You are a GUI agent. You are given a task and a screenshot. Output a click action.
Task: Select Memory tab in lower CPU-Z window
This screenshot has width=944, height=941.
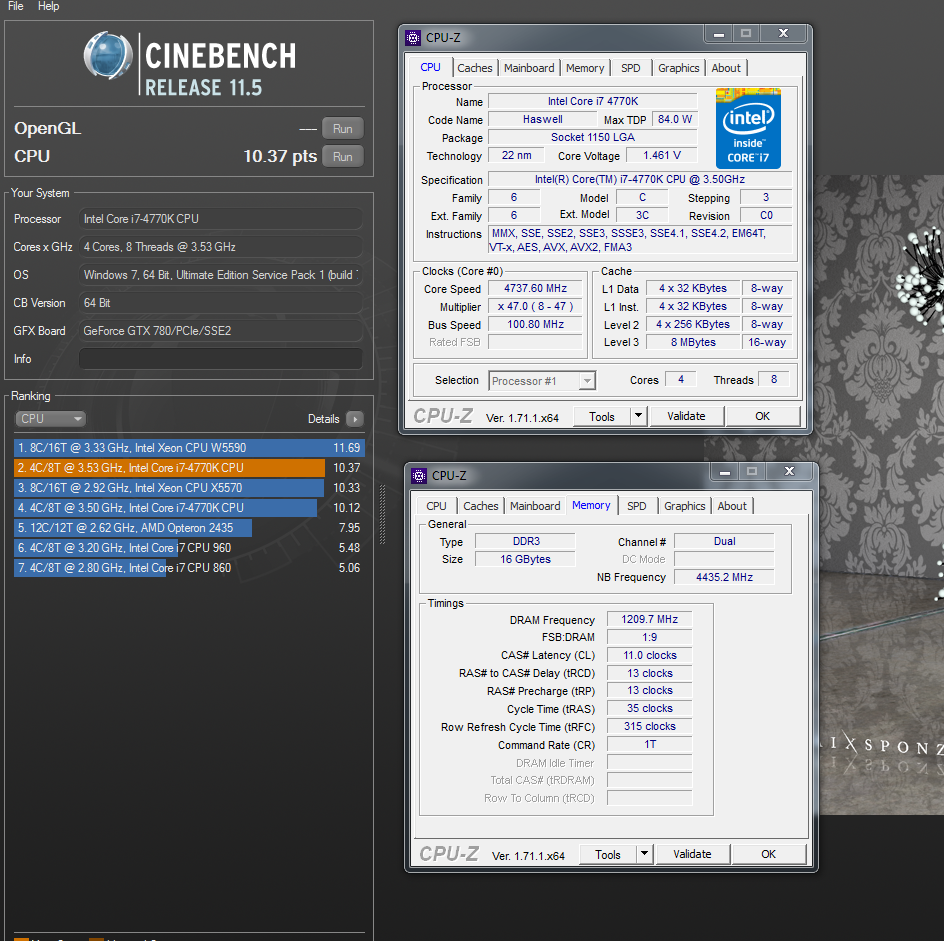pos(591,505)
